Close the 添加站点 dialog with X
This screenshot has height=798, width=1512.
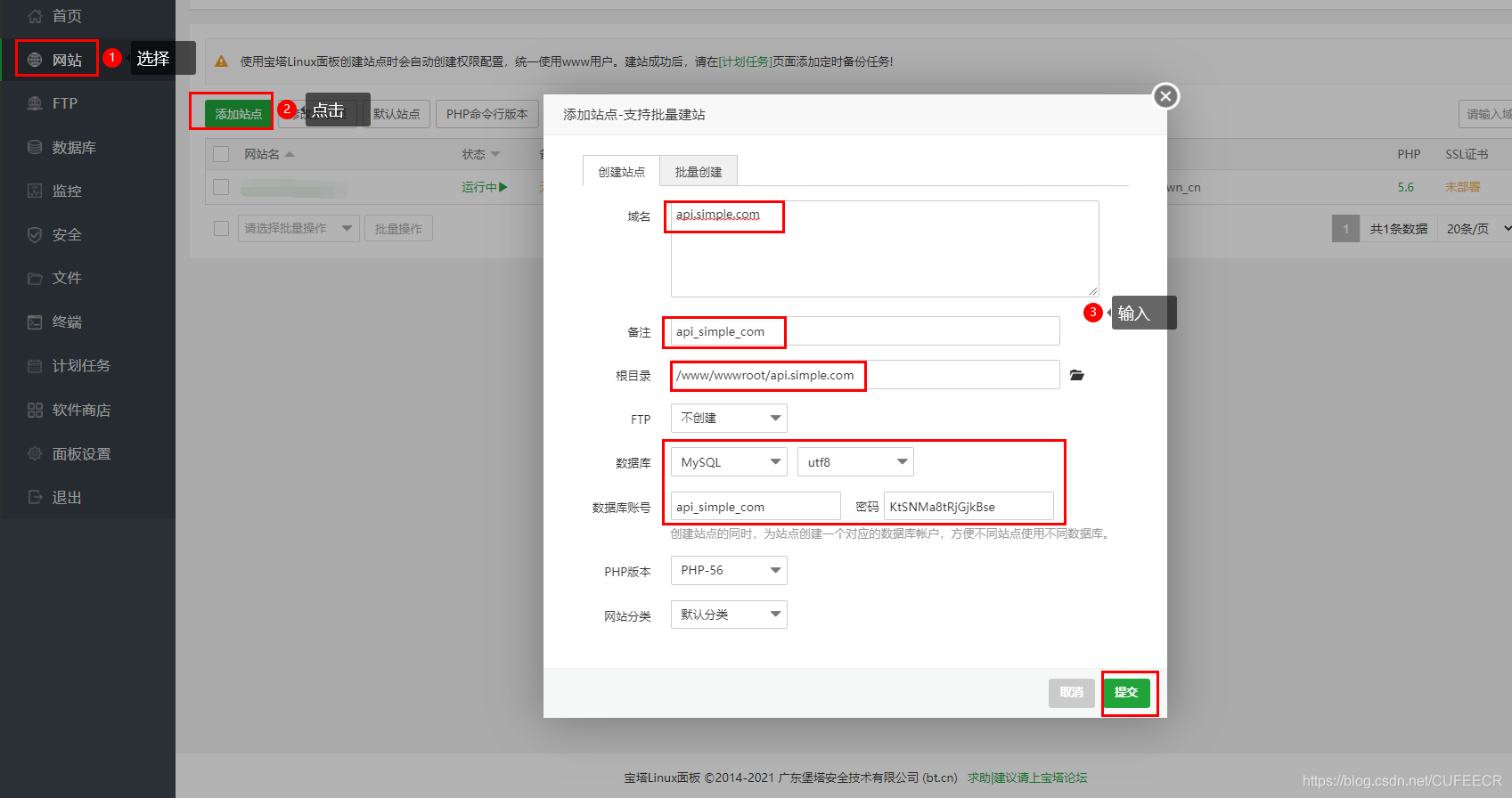pyautogui.click(x=1165, y=96)
